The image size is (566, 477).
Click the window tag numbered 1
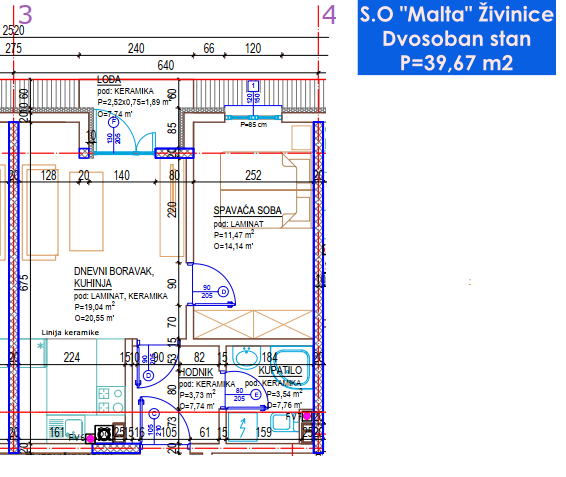tap(253, 86)
